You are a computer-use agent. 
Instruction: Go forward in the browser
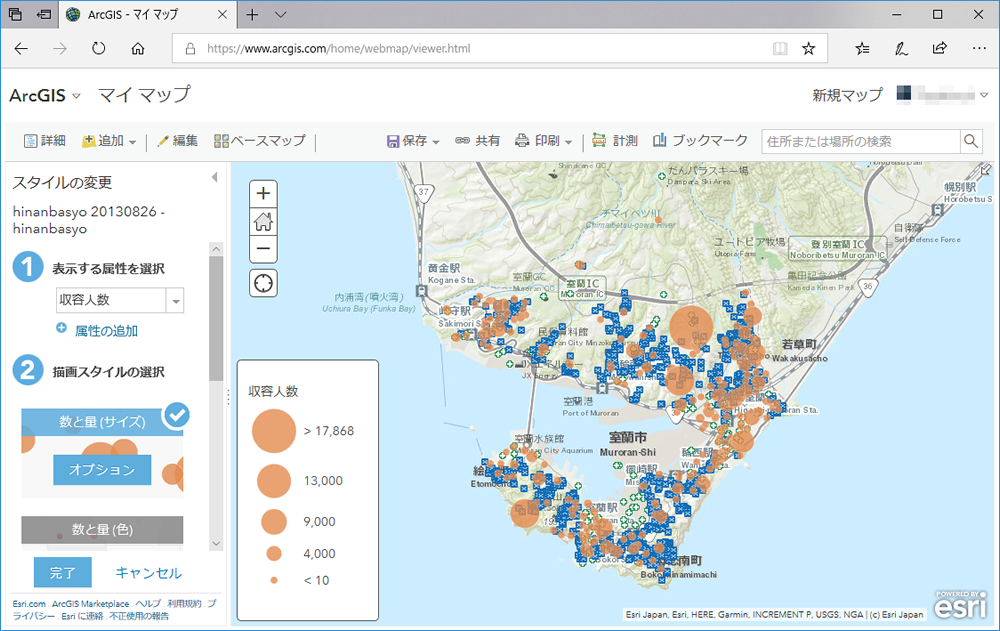[60, 48]
